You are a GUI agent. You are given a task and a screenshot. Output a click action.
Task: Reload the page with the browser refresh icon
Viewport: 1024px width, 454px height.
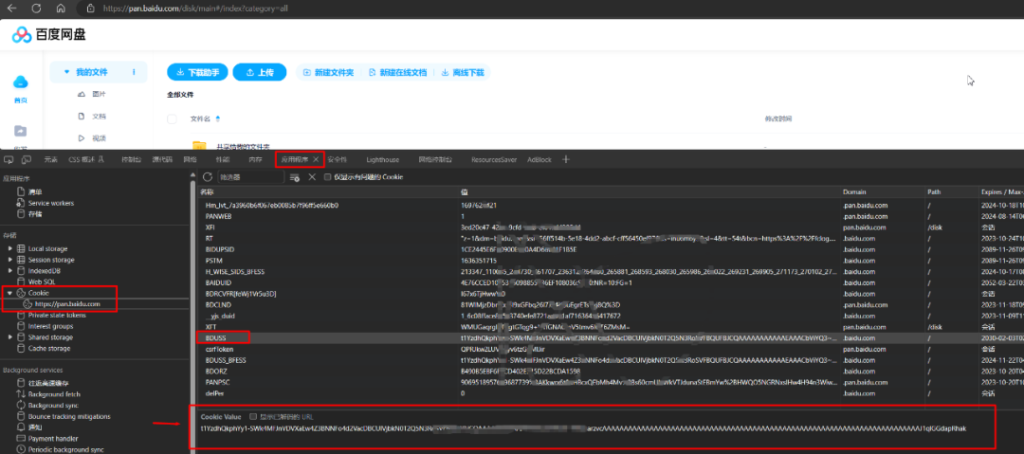[x=36, y=8]
